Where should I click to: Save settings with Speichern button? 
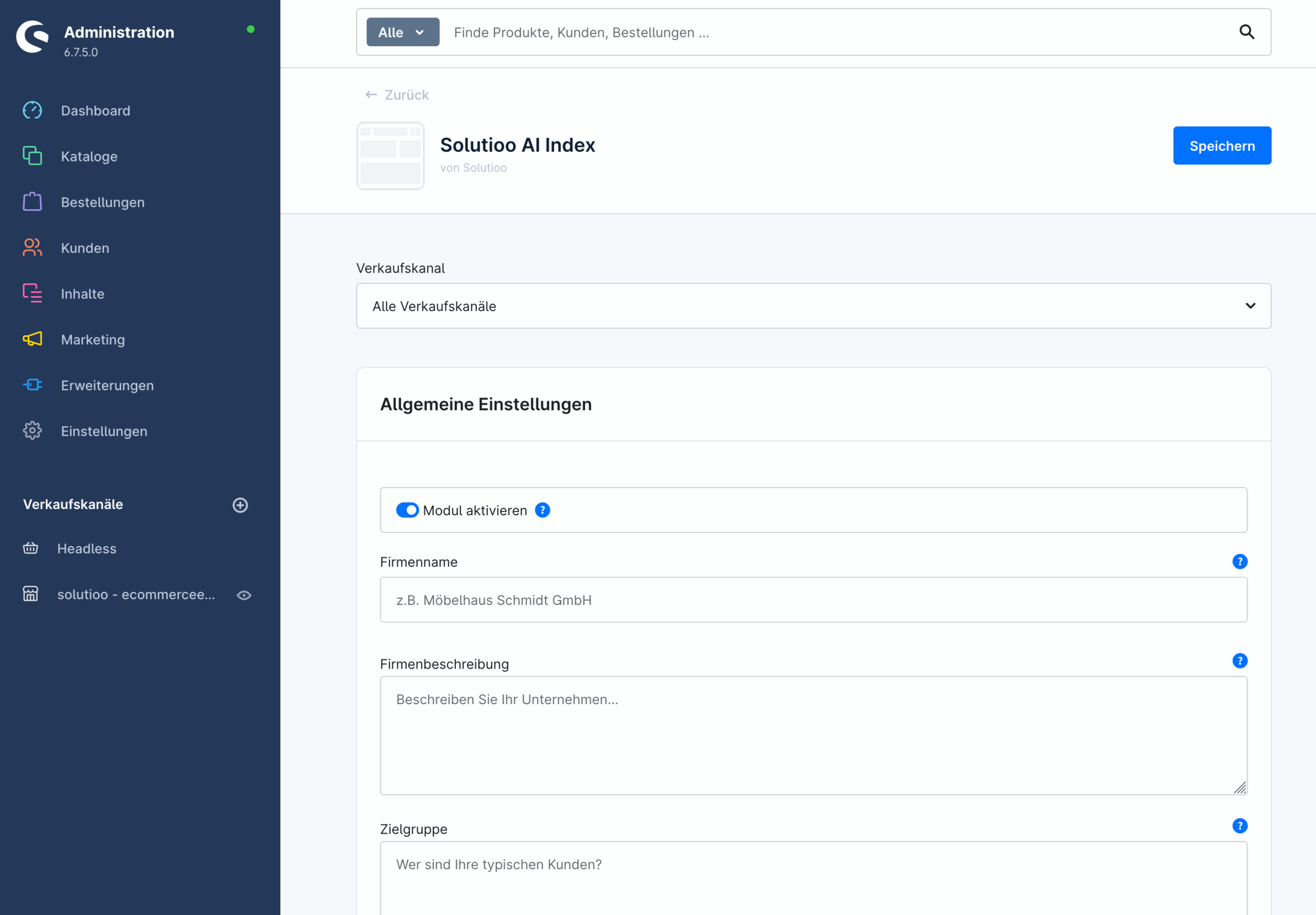tap(1222, 146)
